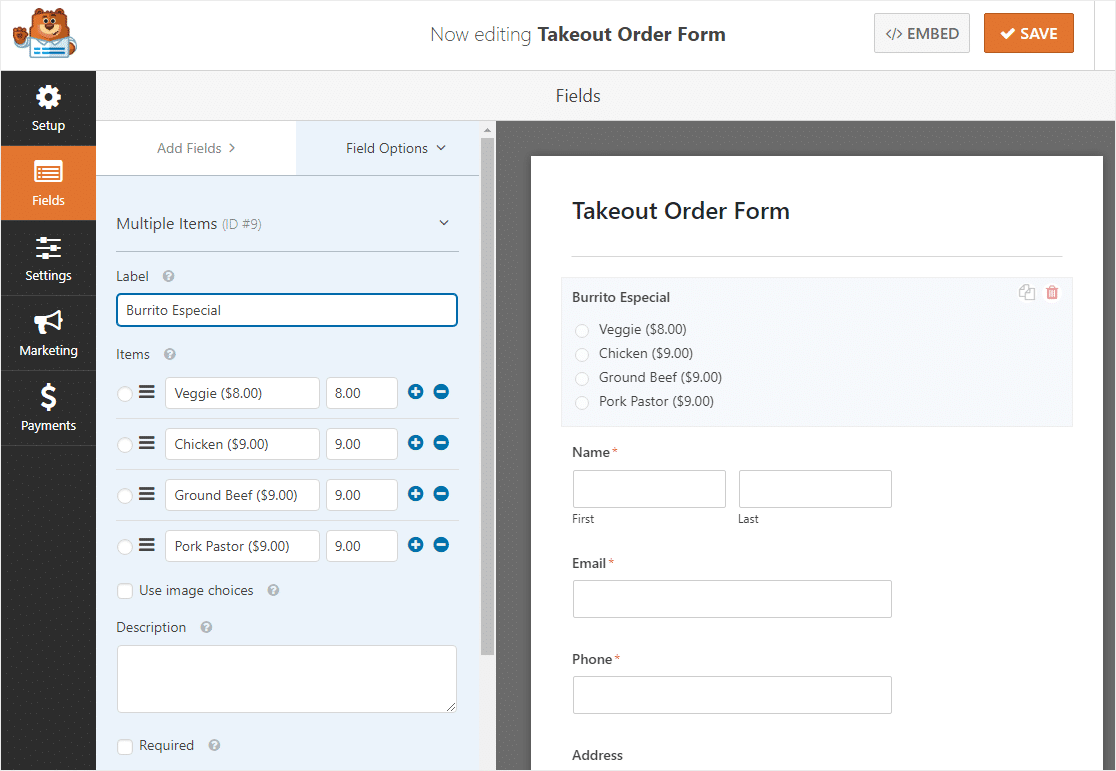Open the Setup gear panel
This screenshot has height=771, width=1116.
pyautogui.click(x=48, y=108)
